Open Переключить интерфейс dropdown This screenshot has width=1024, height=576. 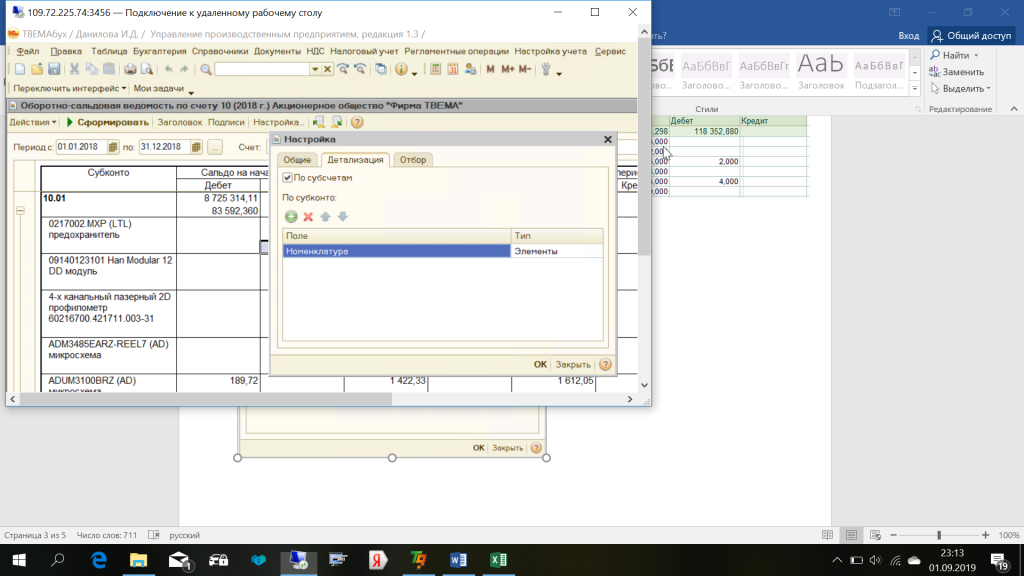point(69,88)
